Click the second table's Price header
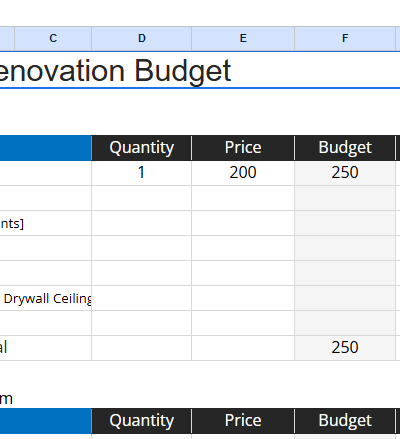This screenshot has width=400, height=439. (x=243, y=421)
